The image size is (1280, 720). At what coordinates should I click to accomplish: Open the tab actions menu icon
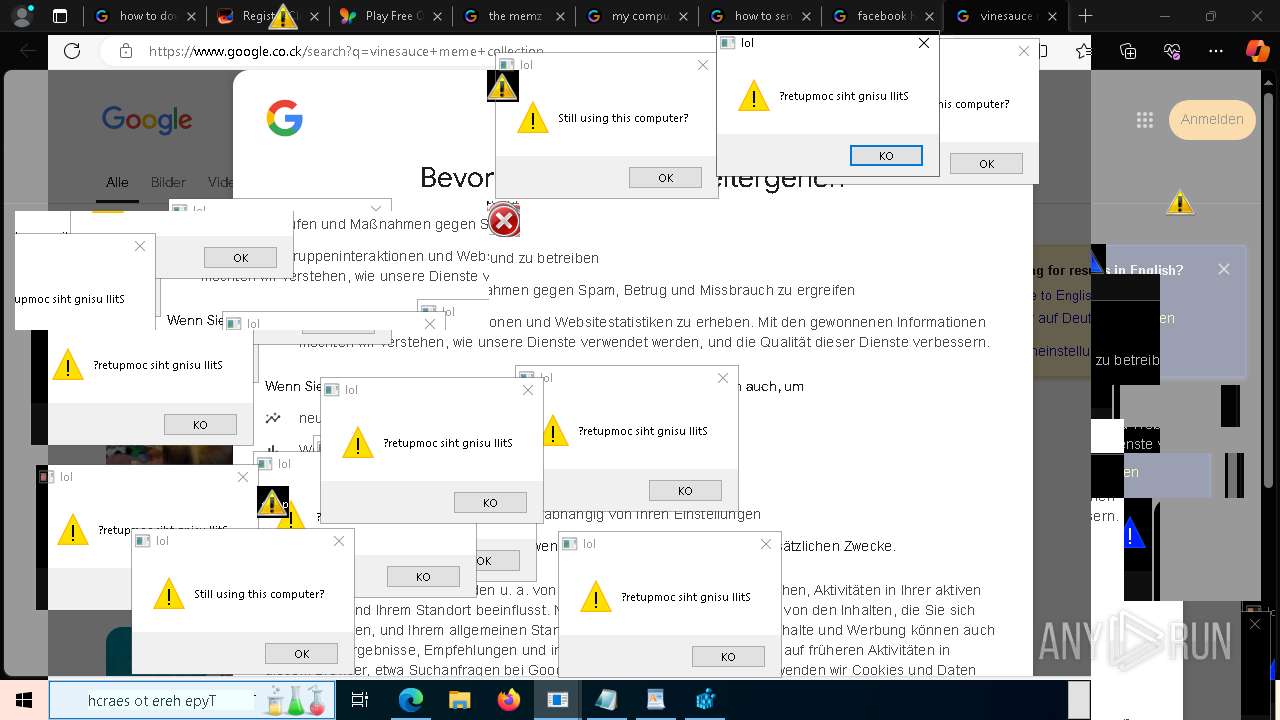[60, 16]
